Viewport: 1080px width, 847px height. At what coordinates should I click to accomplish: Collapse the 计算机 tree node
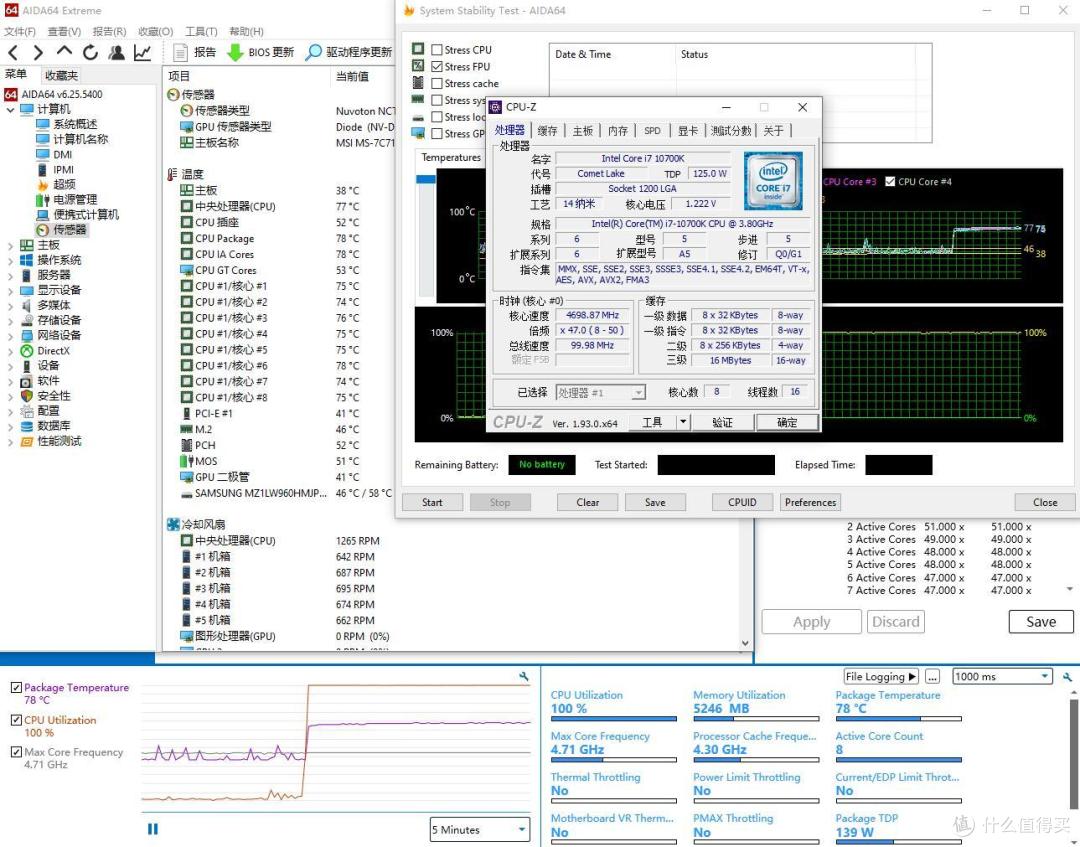[x=10, y=109]
